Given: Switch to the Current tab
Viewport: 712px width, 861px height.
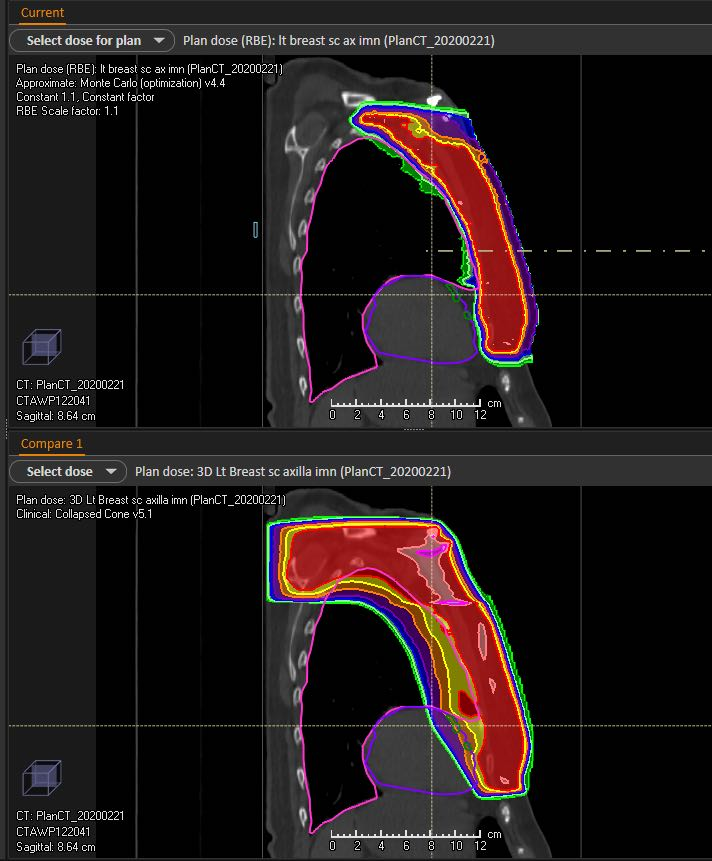Looking at the screenshot, I should [42, 13].
